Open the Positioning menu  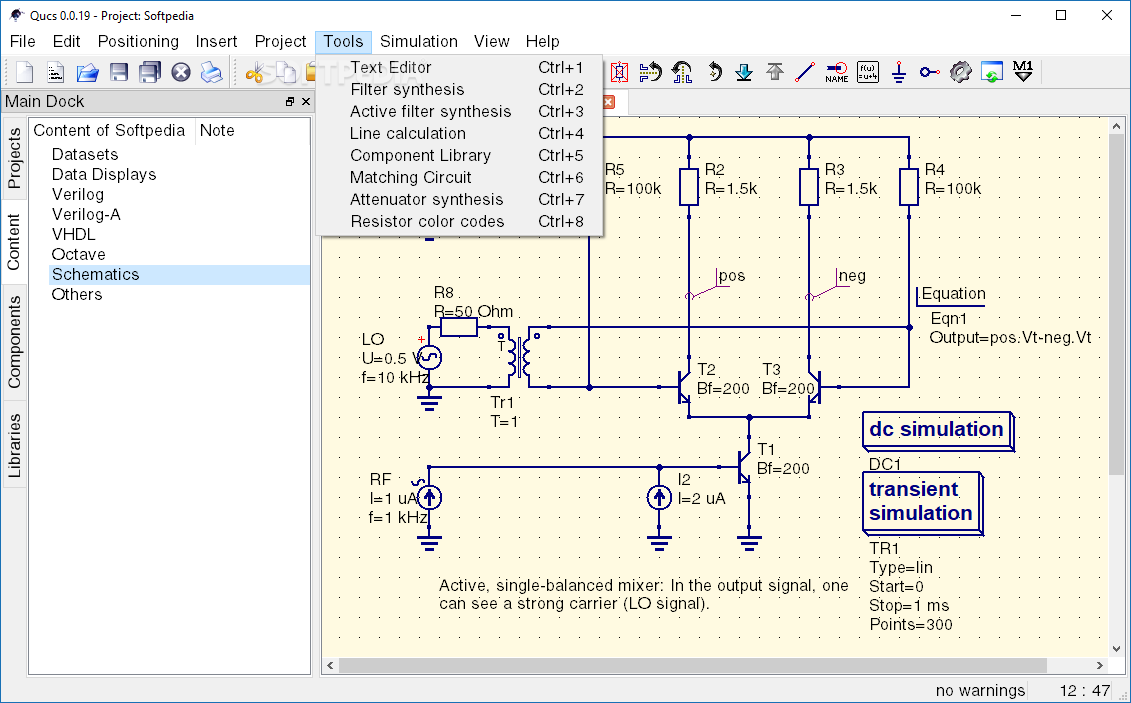click(x=138, y=41)
